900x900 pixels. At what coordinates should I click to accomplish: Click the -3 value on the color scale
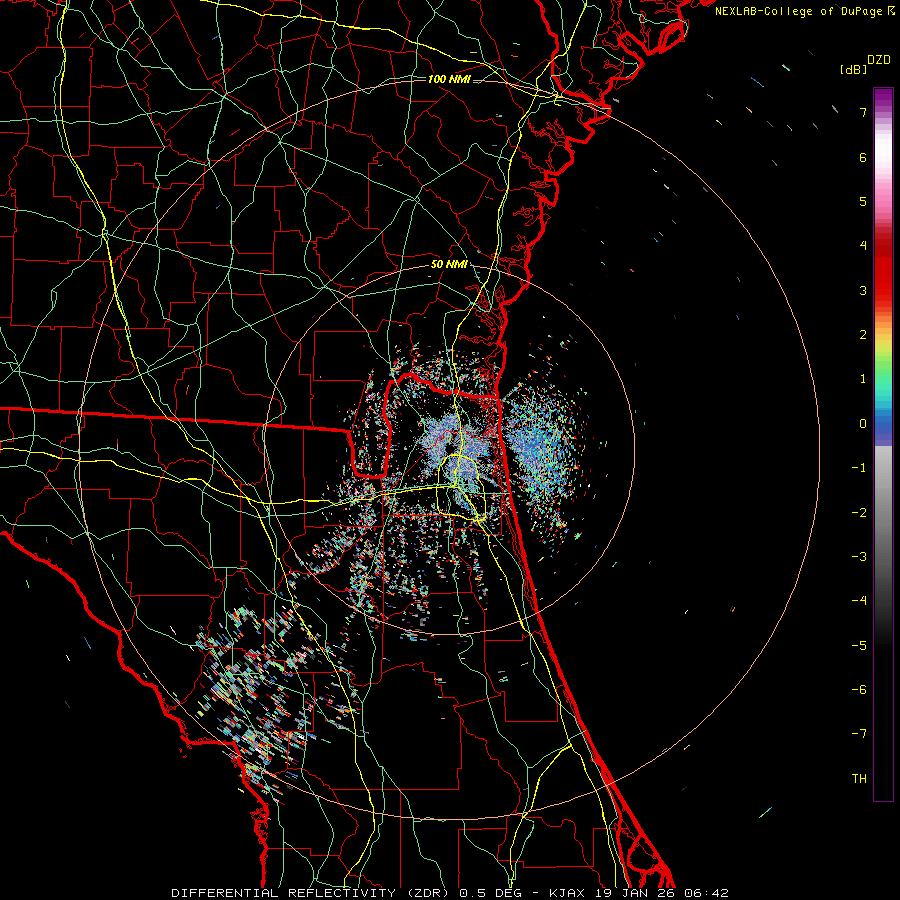(859, 557)
